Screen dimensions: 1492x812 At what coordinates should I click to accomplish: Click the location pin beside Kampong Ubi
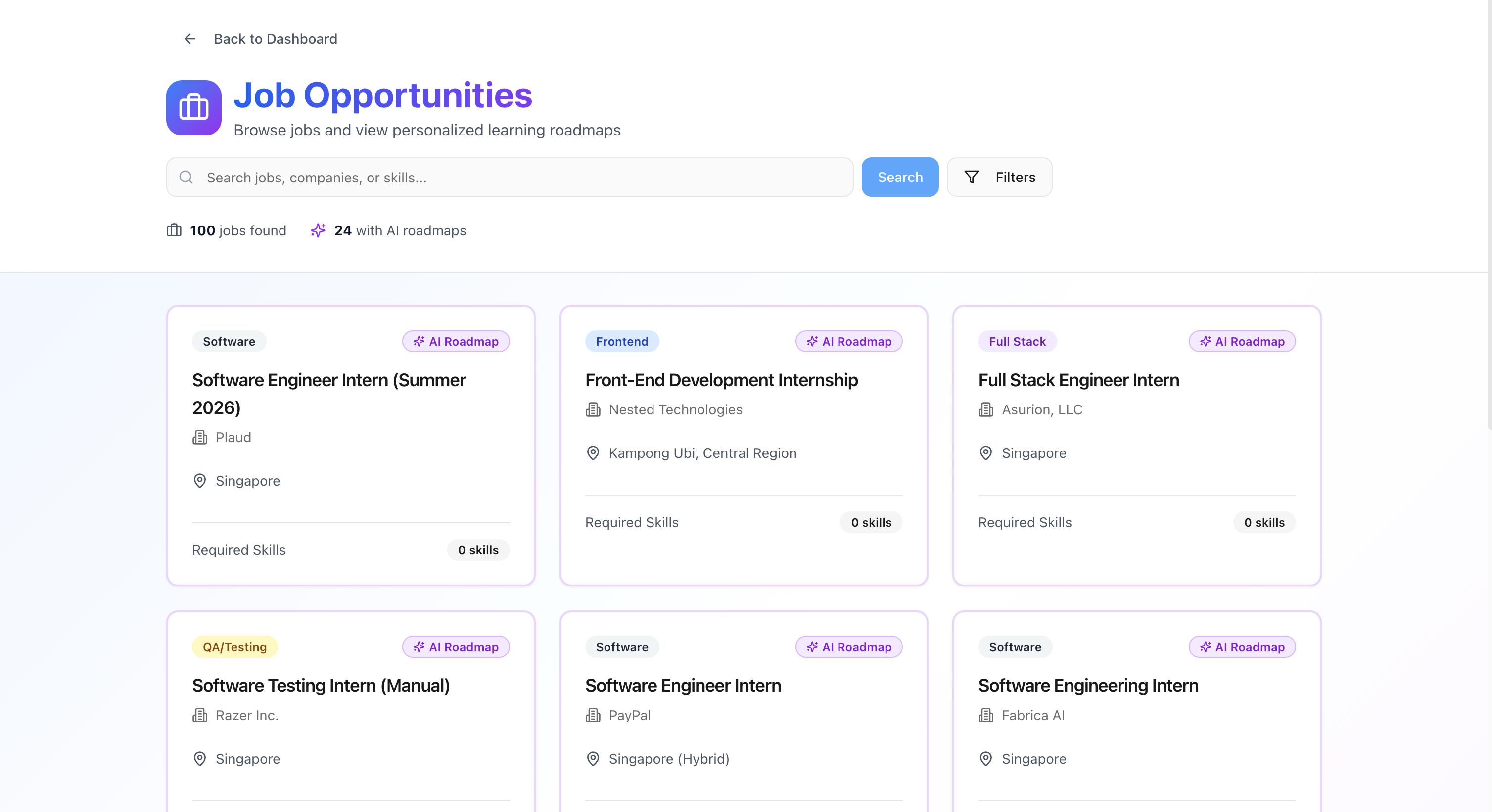click(593, 453)
